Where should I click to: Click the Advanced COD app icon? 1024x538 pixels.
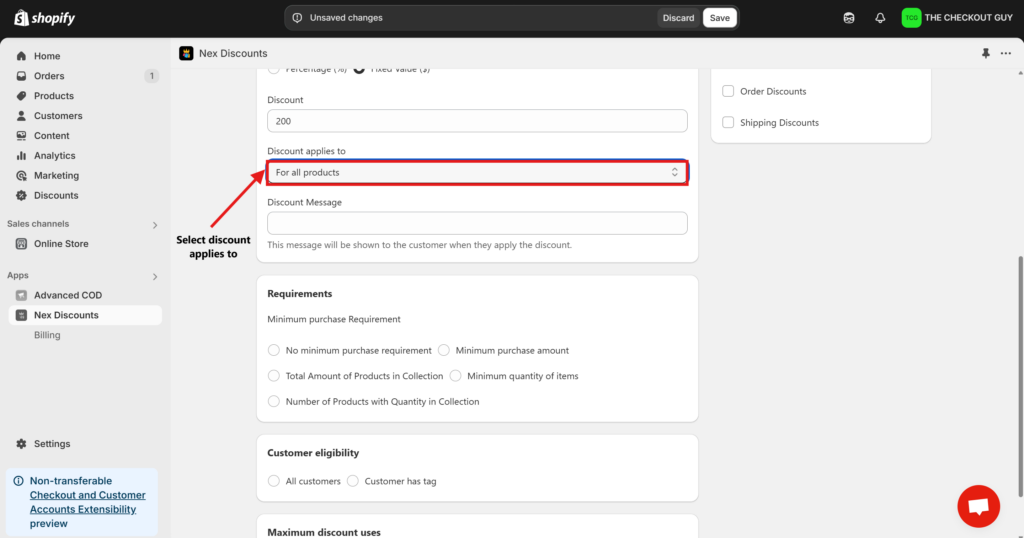coord(22,295)
